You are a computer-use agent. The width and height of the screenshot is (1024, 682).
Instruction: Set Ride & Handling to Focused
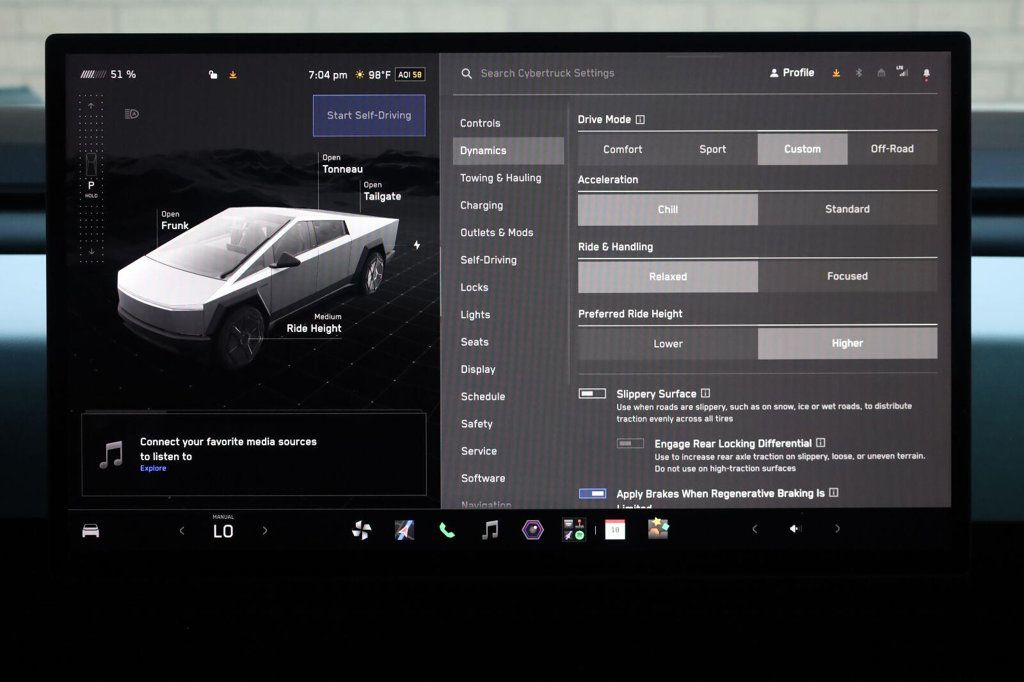click(847, 276)
